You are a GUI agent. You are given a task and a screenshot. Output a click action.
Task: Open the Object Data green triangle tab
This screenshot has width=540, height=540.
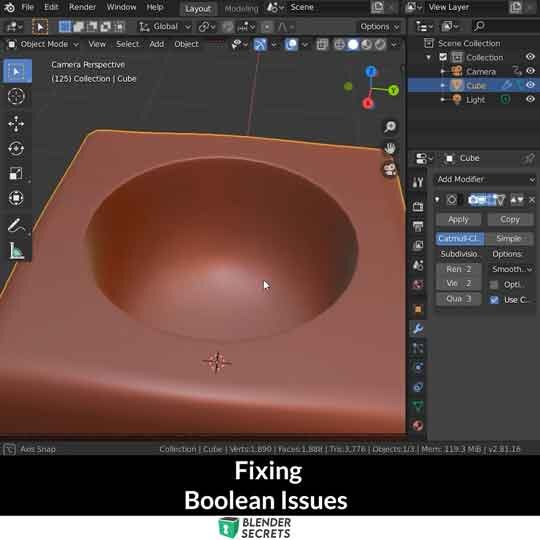(x=418, y=406)
